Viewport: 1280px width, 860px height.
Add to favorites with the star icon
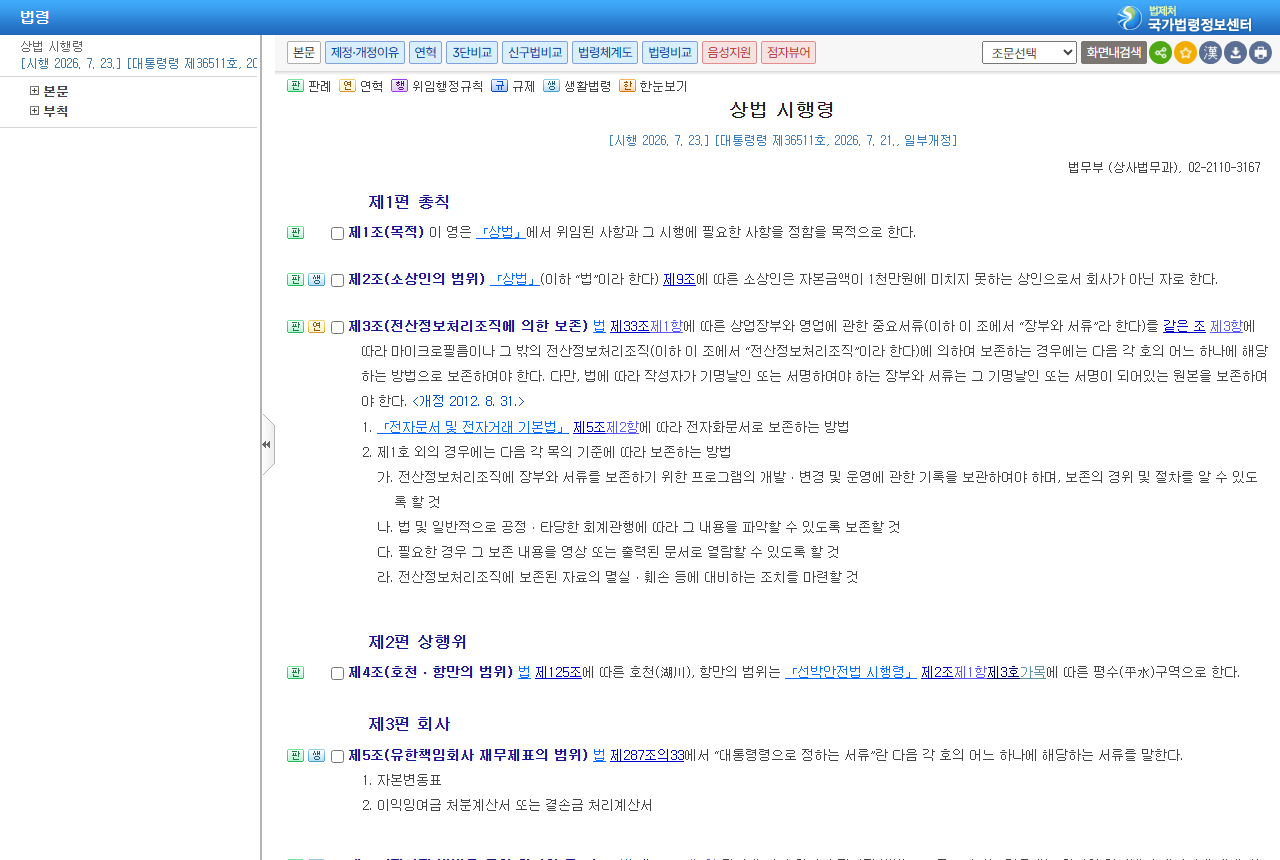tap(1185, 53)
